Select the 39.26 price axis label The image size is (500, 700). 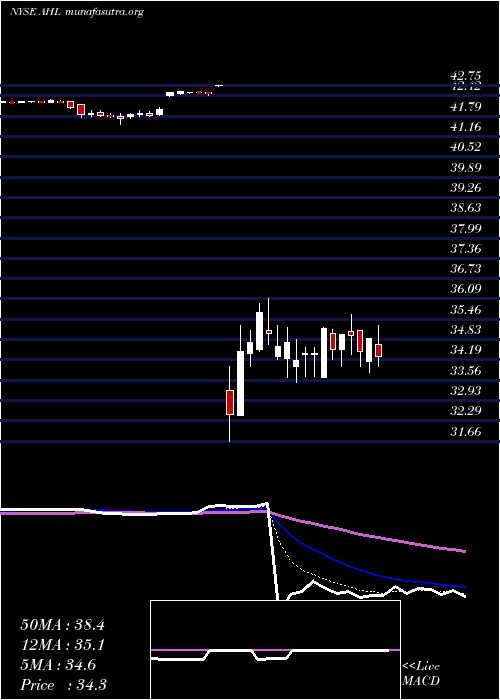pos(466,188)
